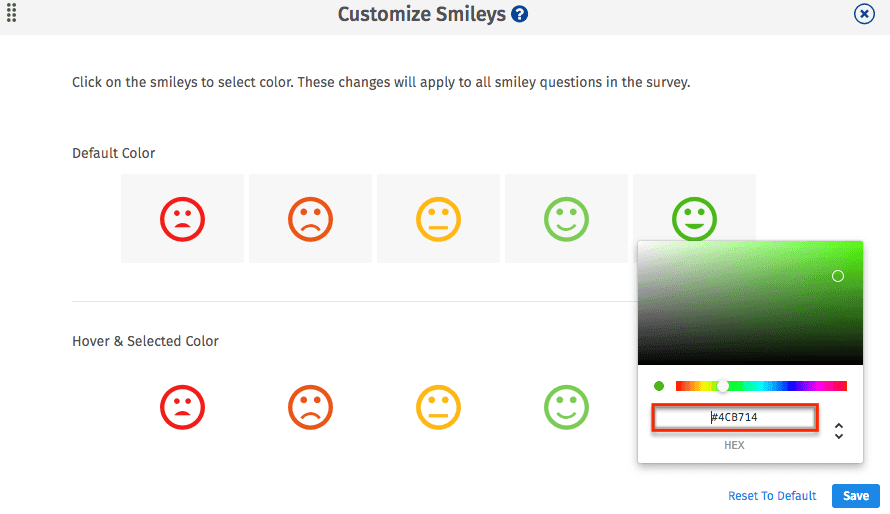Click the hue slider handle
Screen dimensions: 890x514
(723, 386)
